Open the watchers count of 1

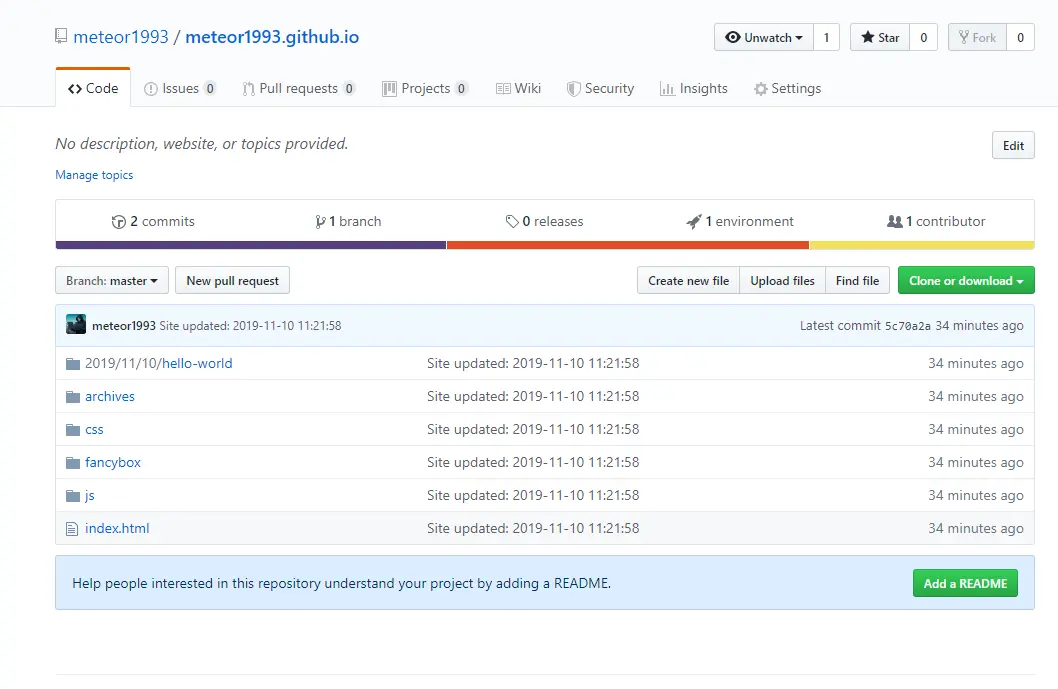(827, 37)
